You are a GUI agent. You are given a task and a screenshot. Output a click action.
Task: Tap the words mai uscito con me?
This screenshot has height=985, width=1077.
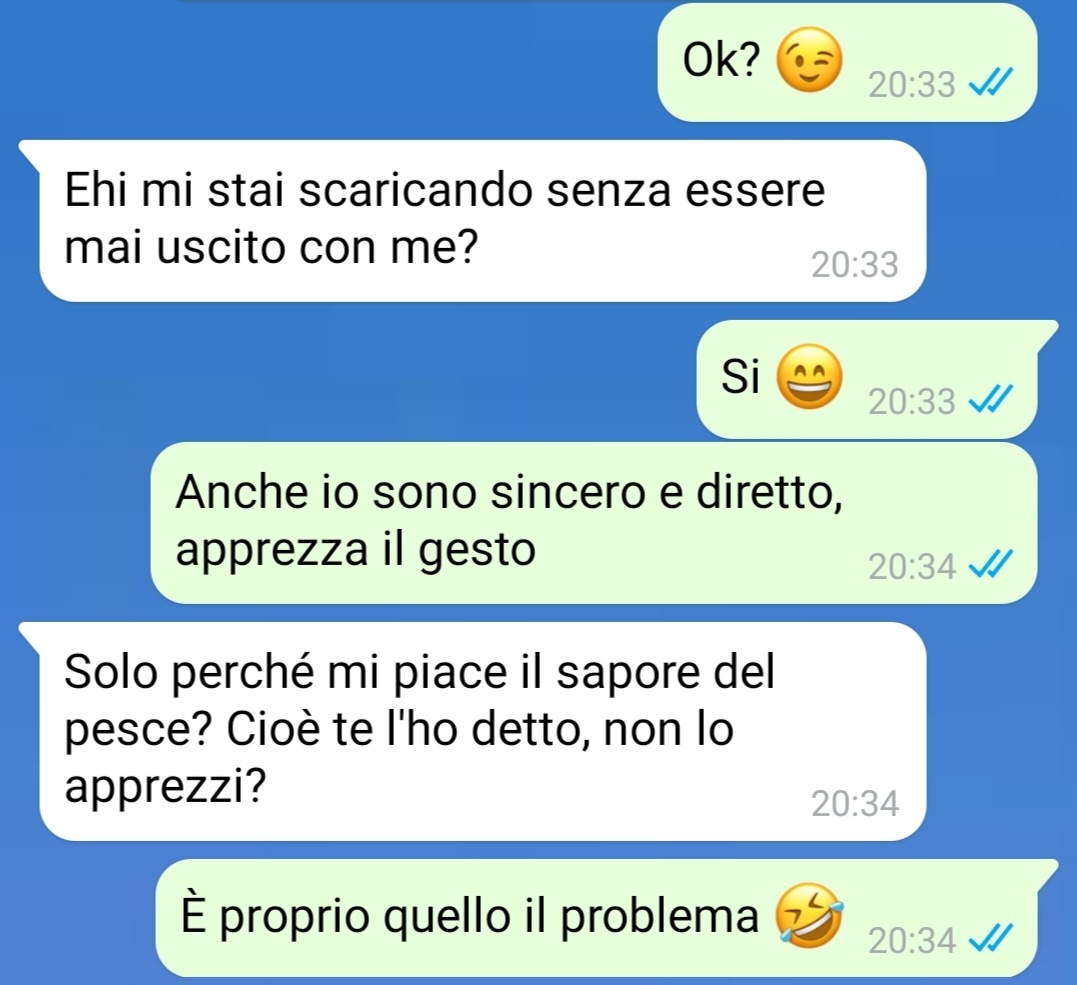(x=271, y=247)
